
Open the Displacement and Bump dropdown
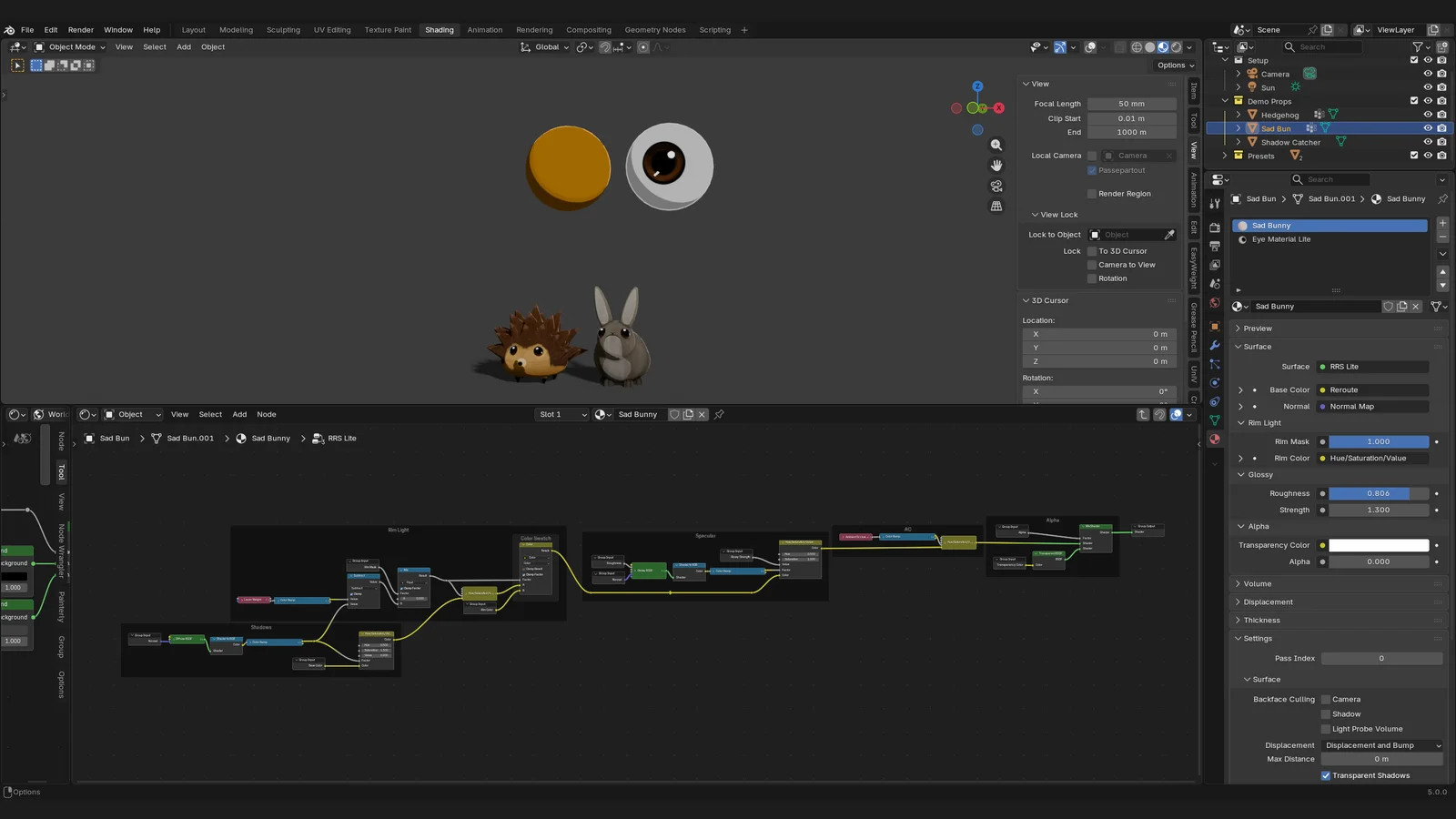(x=1381, y=744)
